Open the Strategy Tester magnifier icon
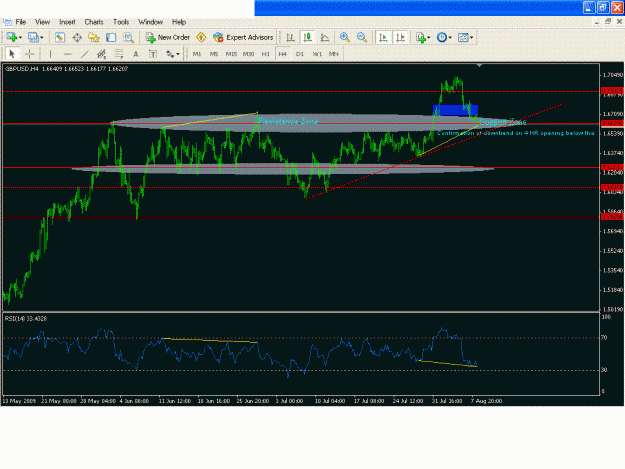Image resolution: width=625 pixels, height=469 pixels. click(x=128, y=37)
